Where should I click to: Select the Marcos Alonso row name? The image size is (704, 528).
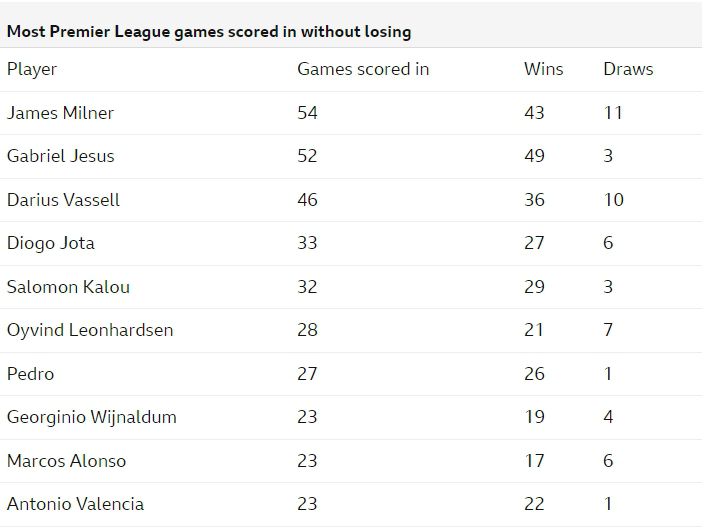(67, 461)
